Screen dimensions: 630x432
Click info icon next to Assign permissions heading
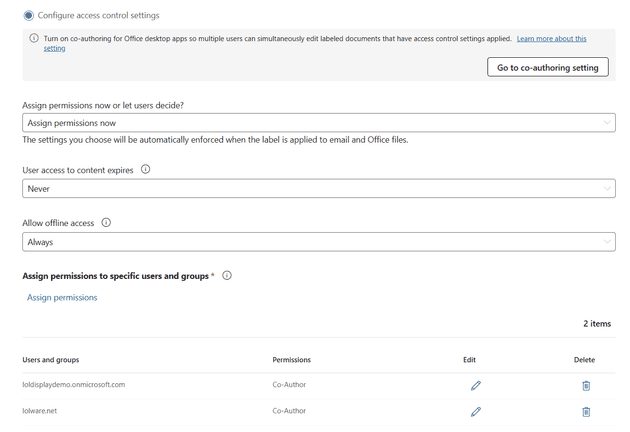(x=227, y=275)
